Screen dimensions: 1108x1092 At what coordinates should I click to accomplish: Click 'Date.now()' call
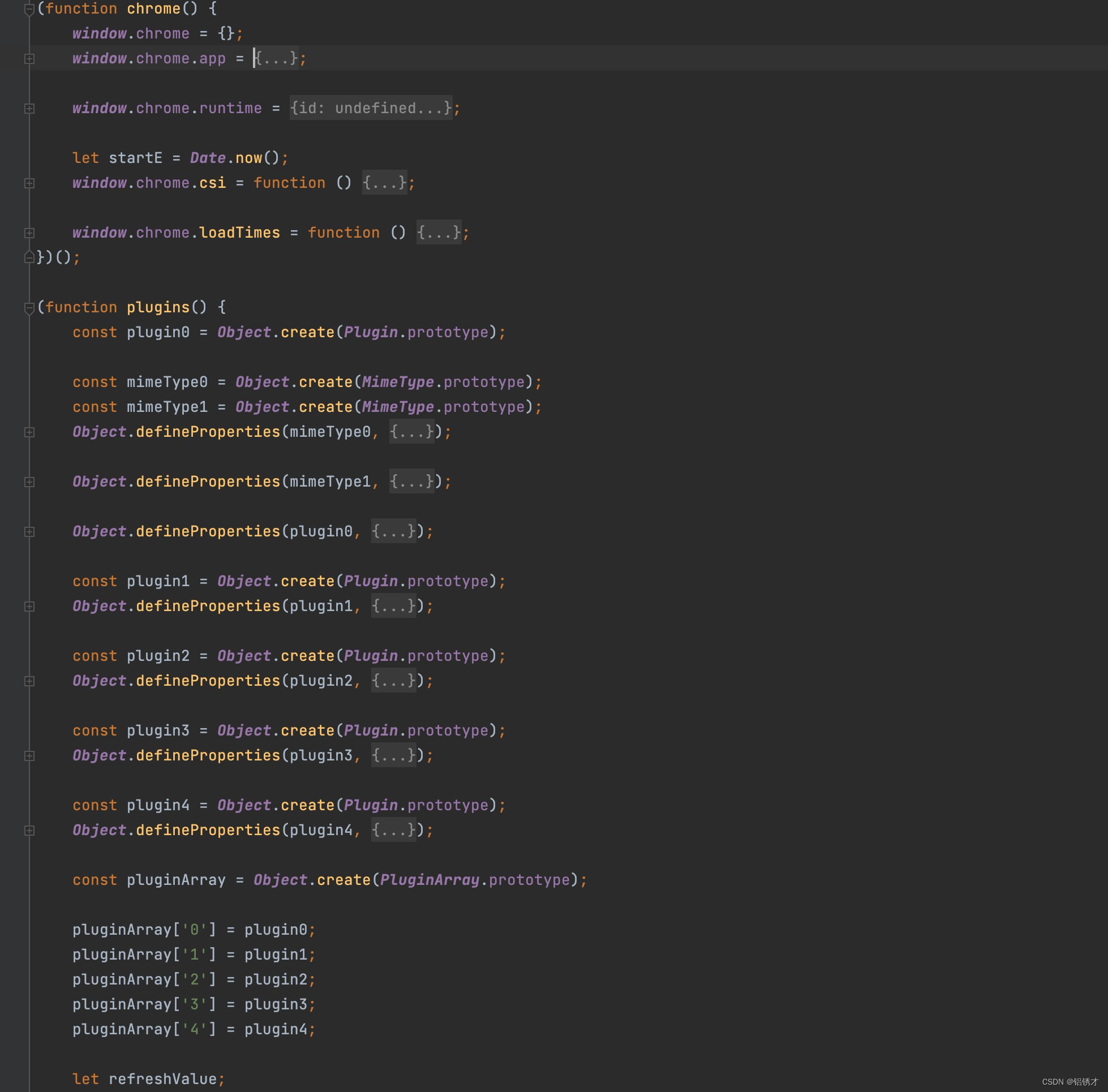[x=235, y=158]
